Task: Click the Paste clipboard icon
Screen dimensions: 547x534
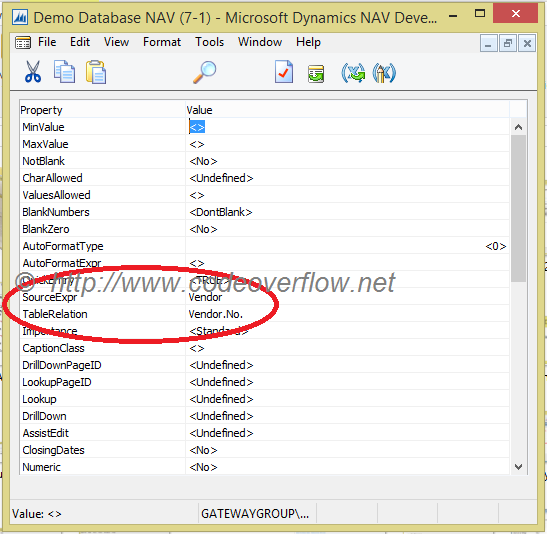Action: [96, 72]
